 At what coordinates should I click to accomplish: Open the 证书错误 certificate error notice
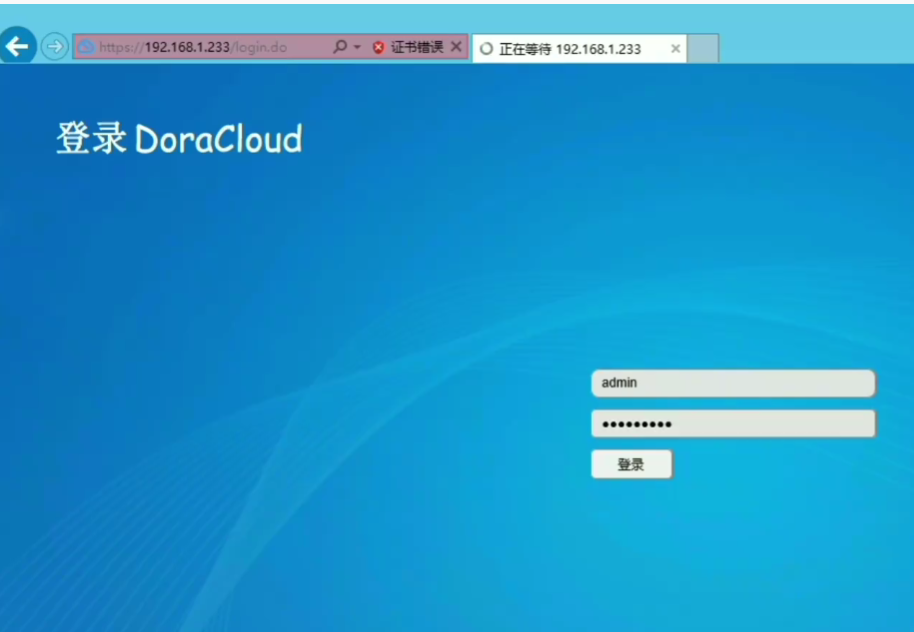point(417,47)
